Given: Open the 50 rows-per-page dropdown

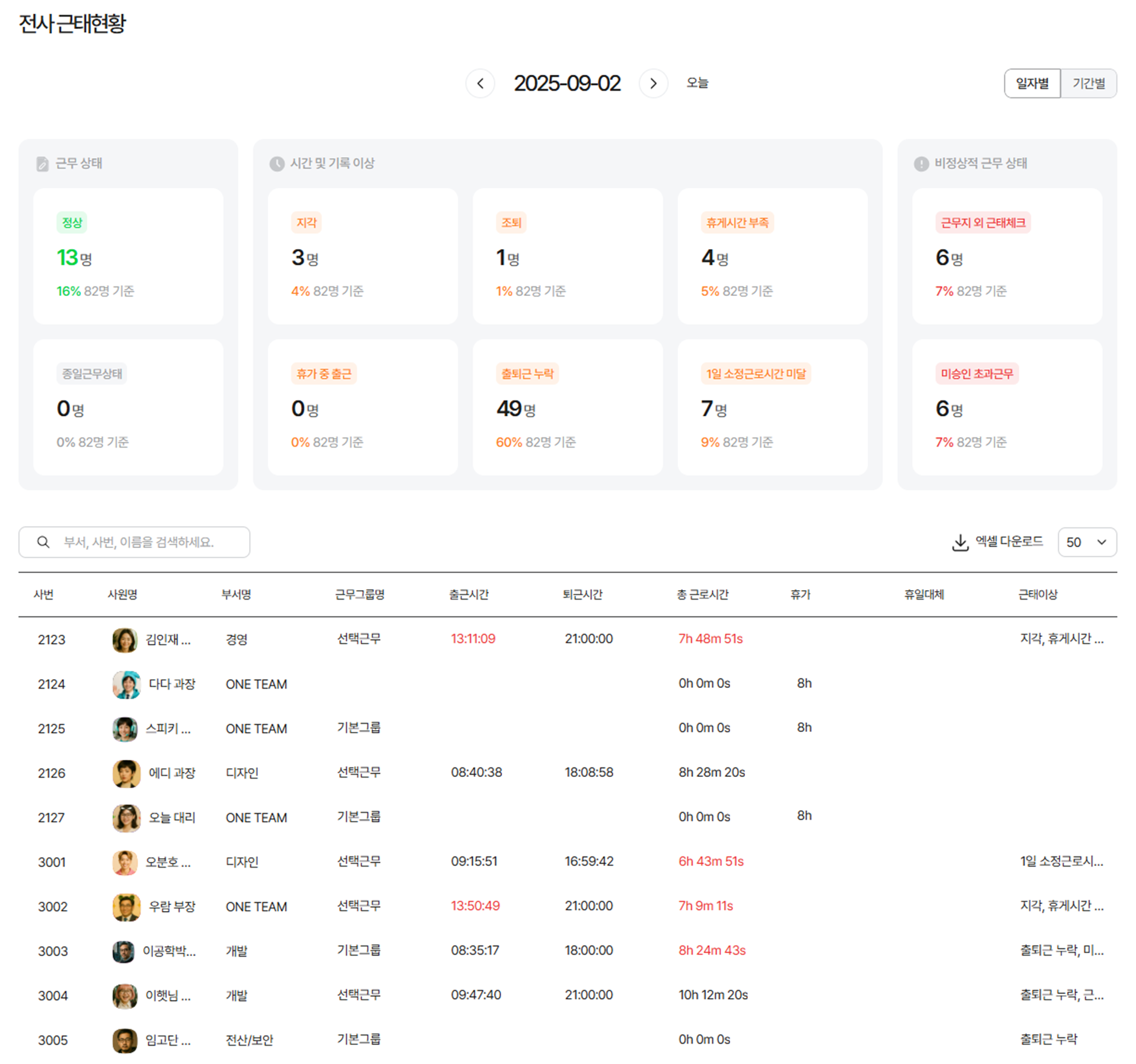Looking at the screenshot, I should coord(1086,542).
